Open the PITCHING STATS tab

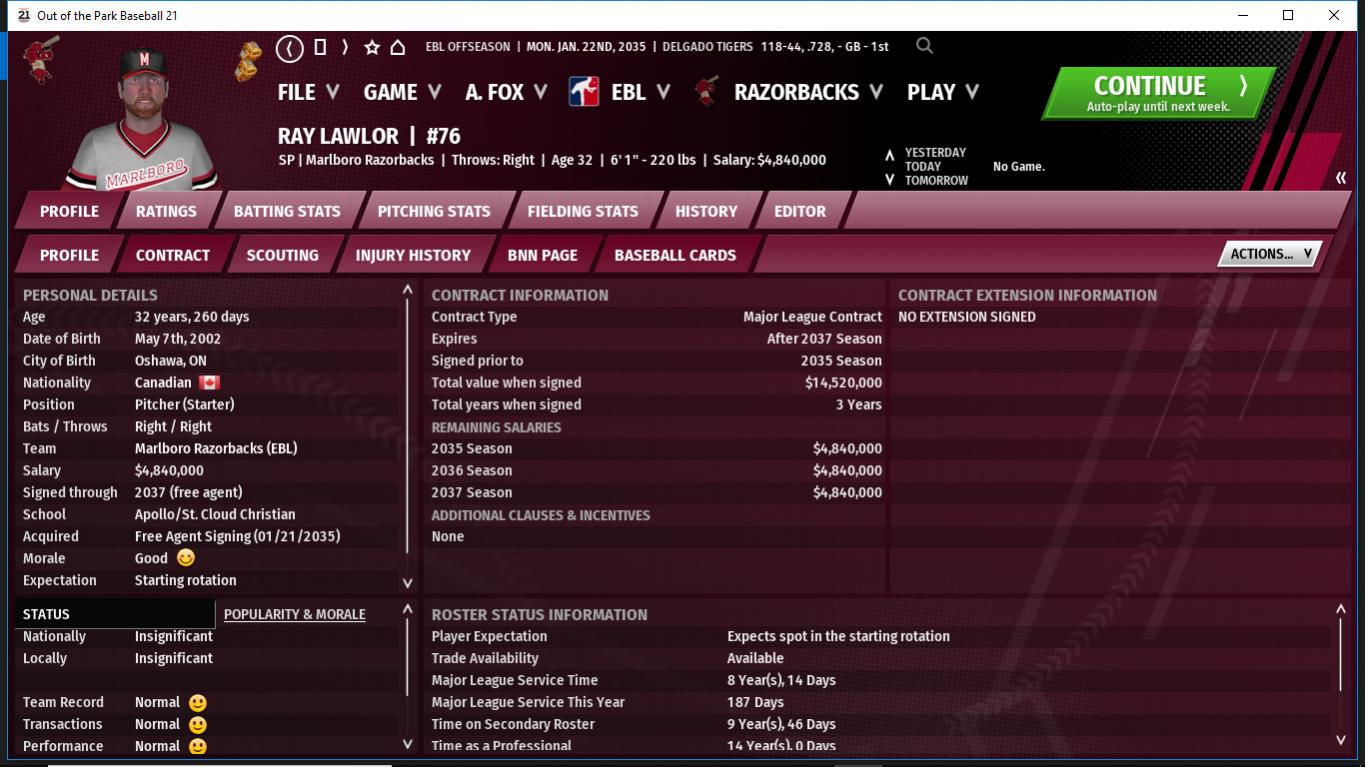pos(434,211)
